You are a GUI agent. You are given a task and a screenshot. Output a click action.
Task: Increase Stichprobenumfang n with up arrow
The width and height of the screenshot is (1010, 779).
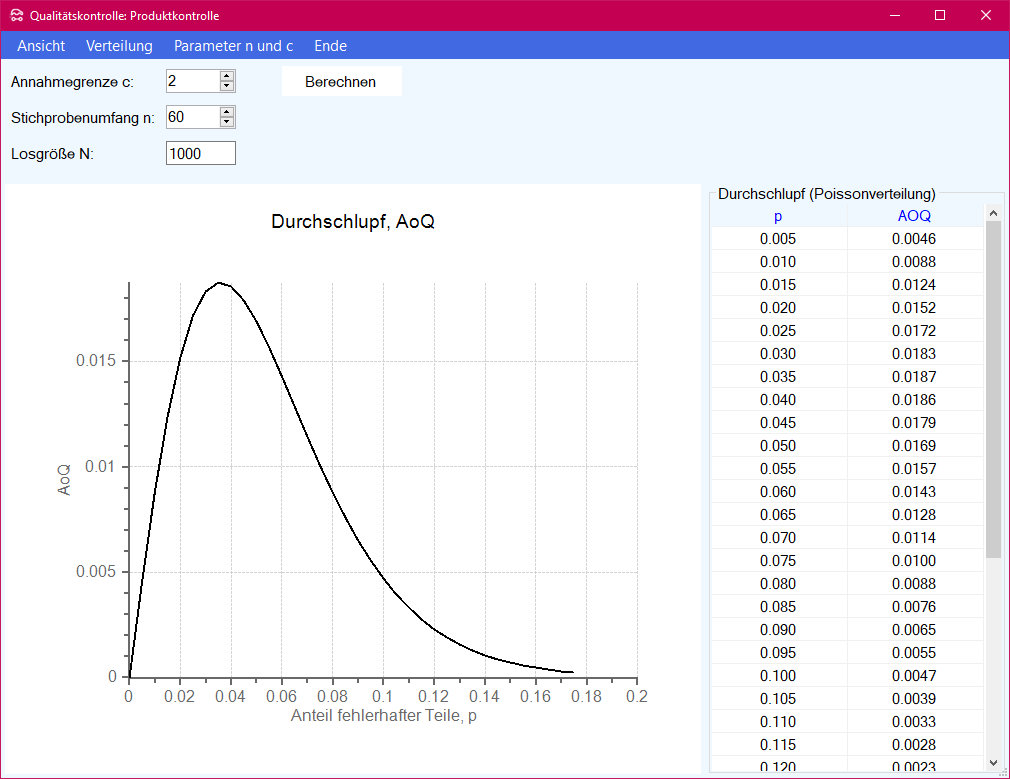pyautogui.click(x=227, y=112)
